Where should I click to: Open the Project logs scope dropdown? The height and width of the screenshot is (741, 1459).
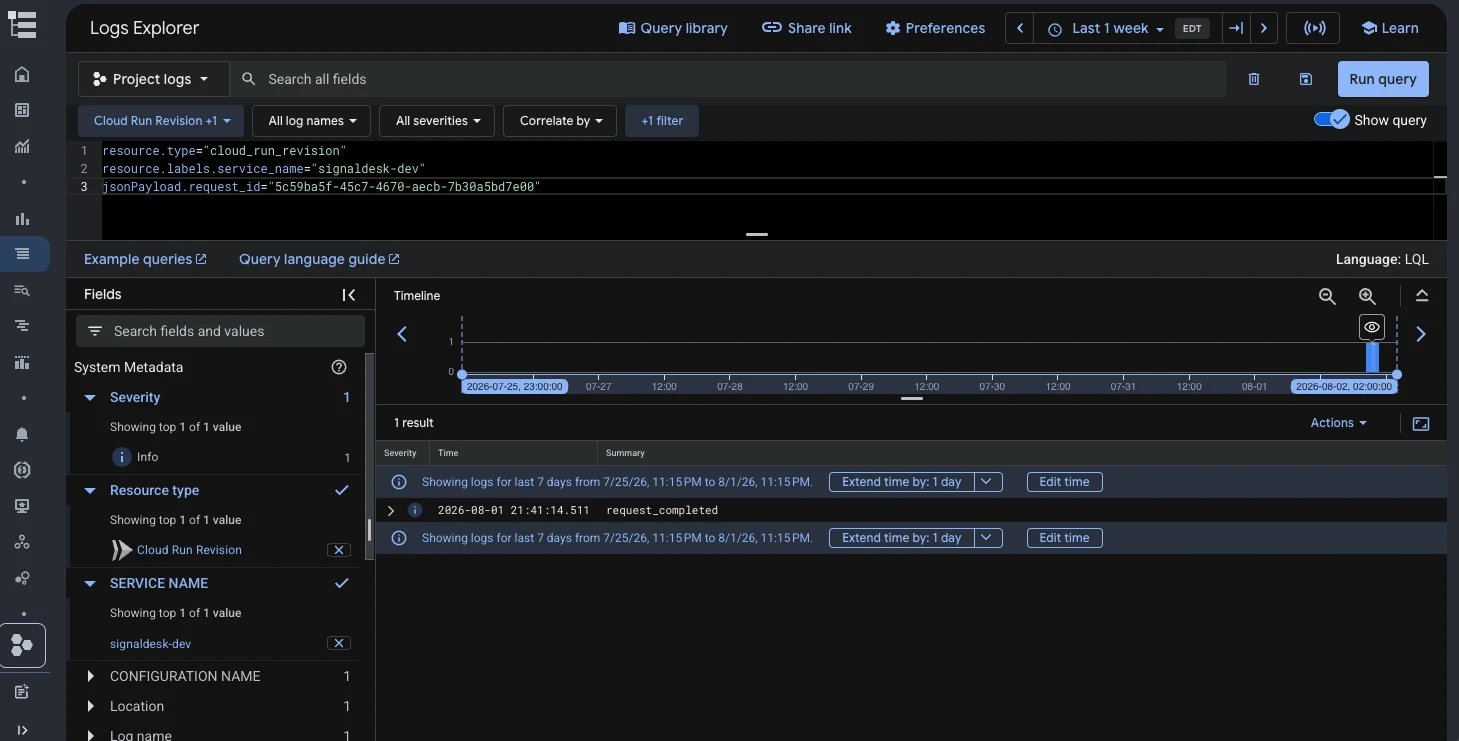[153, 79]
